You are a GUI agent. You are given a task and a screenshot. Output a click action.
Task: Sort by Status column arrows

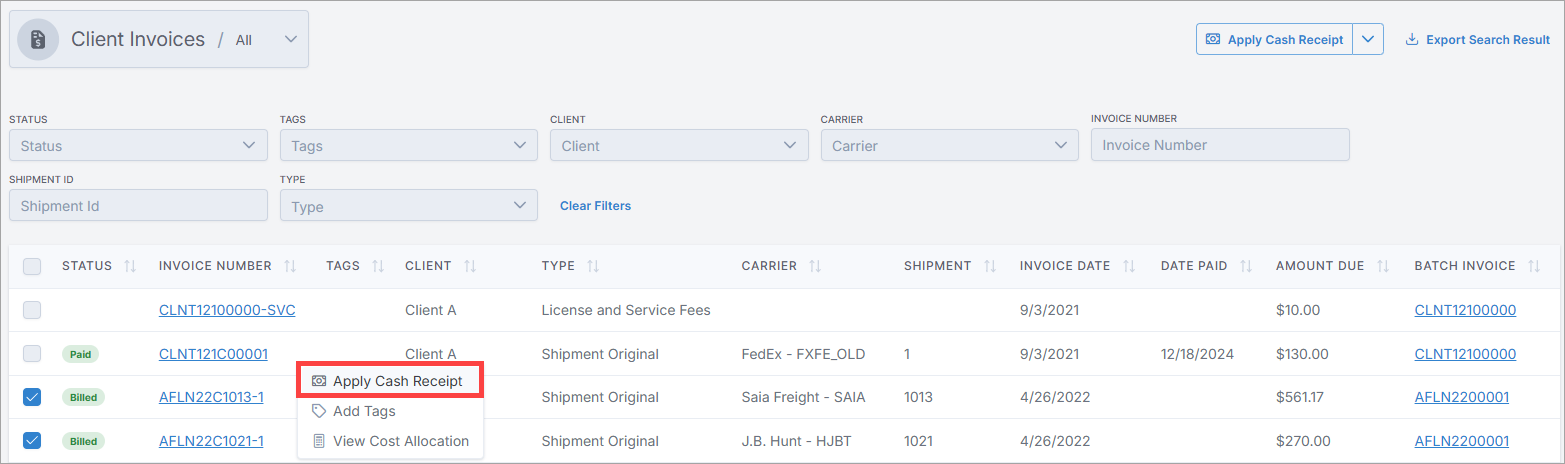click(130, 266)
